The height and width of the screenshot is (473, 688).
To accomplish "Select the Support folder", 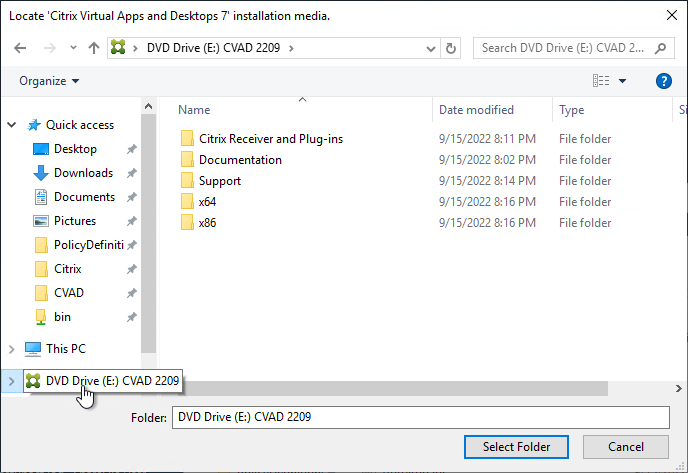I will click(219, 181).
